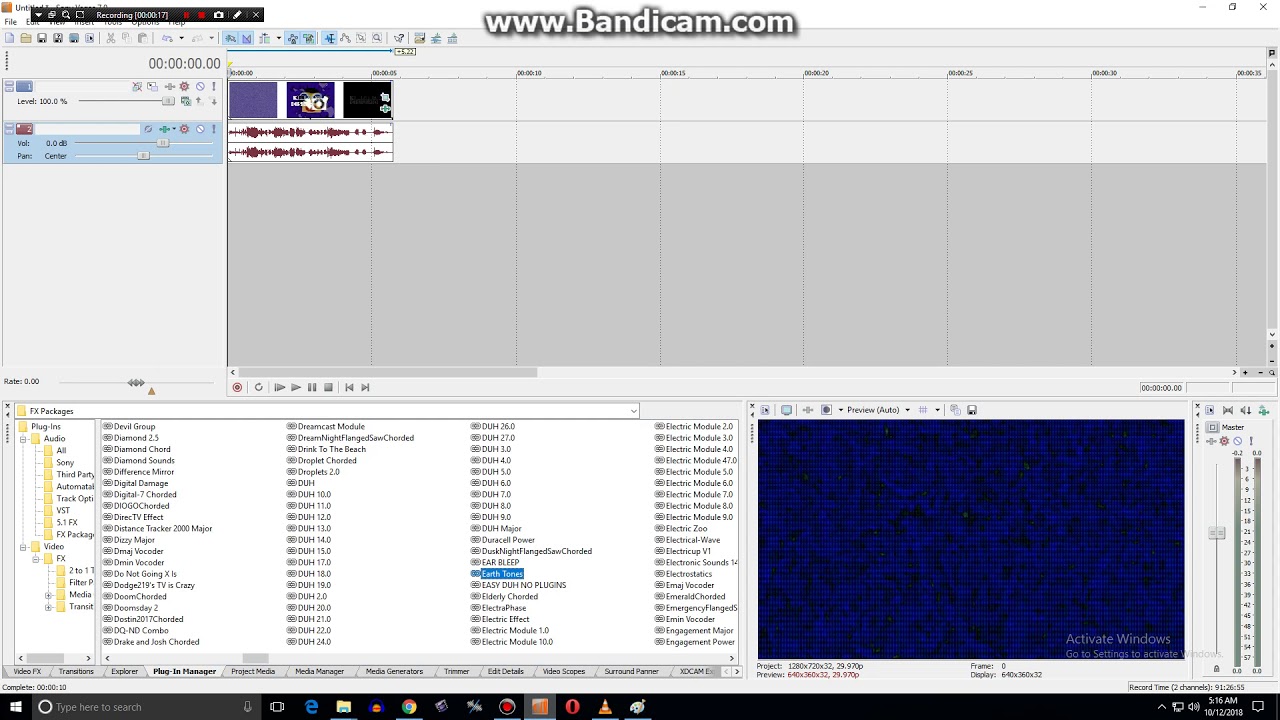Toggle Loop Playback in the transport bar
Screen dimensions: 1280x720
coord(258,388)
